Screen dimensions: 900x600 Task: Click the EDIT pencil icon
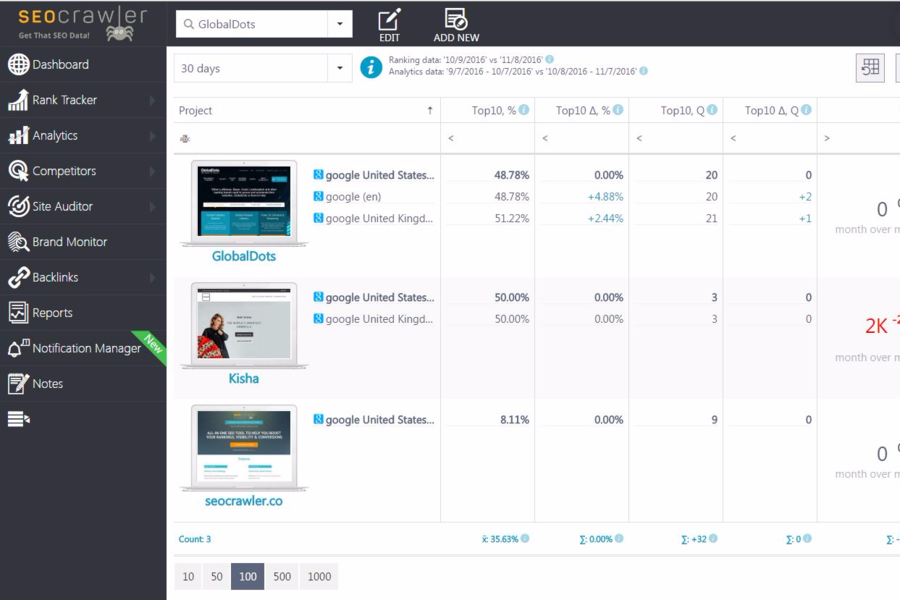click(x=389, y=19)
